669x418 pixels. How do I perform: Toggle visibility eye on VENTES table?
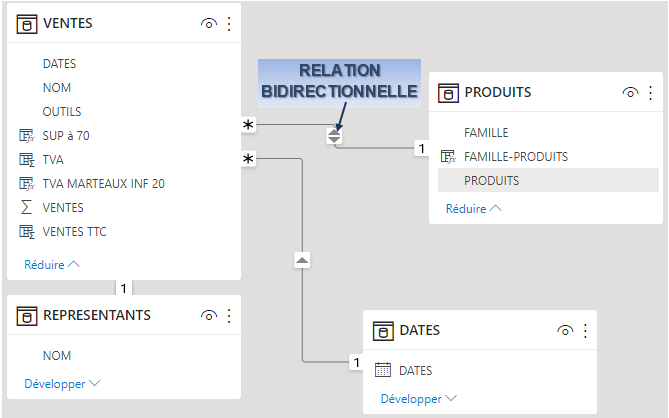click(x=208, y=24)
